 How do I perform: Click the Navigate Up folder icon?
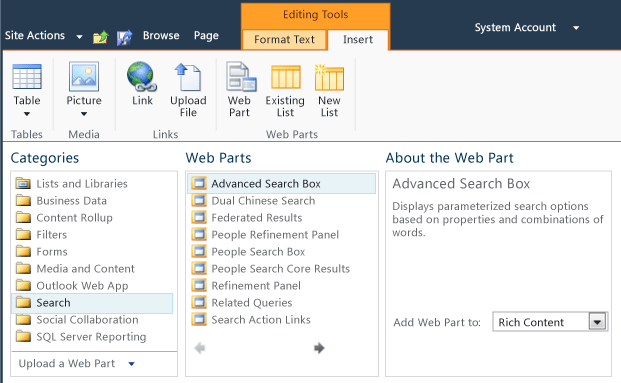coord(101,37)
